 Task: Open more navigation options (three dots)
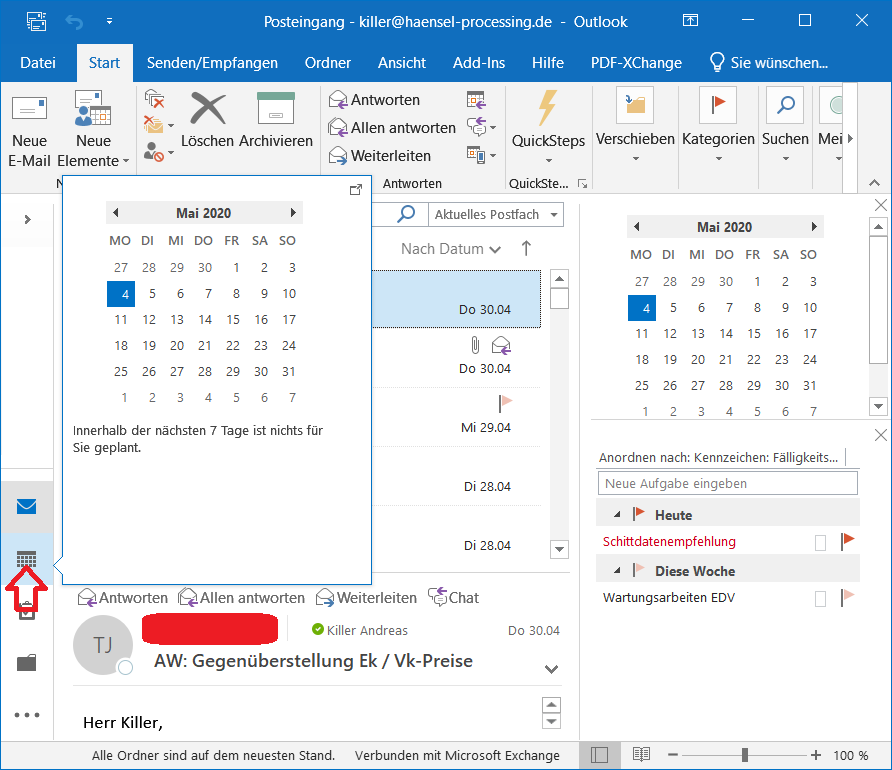[27, 715]
